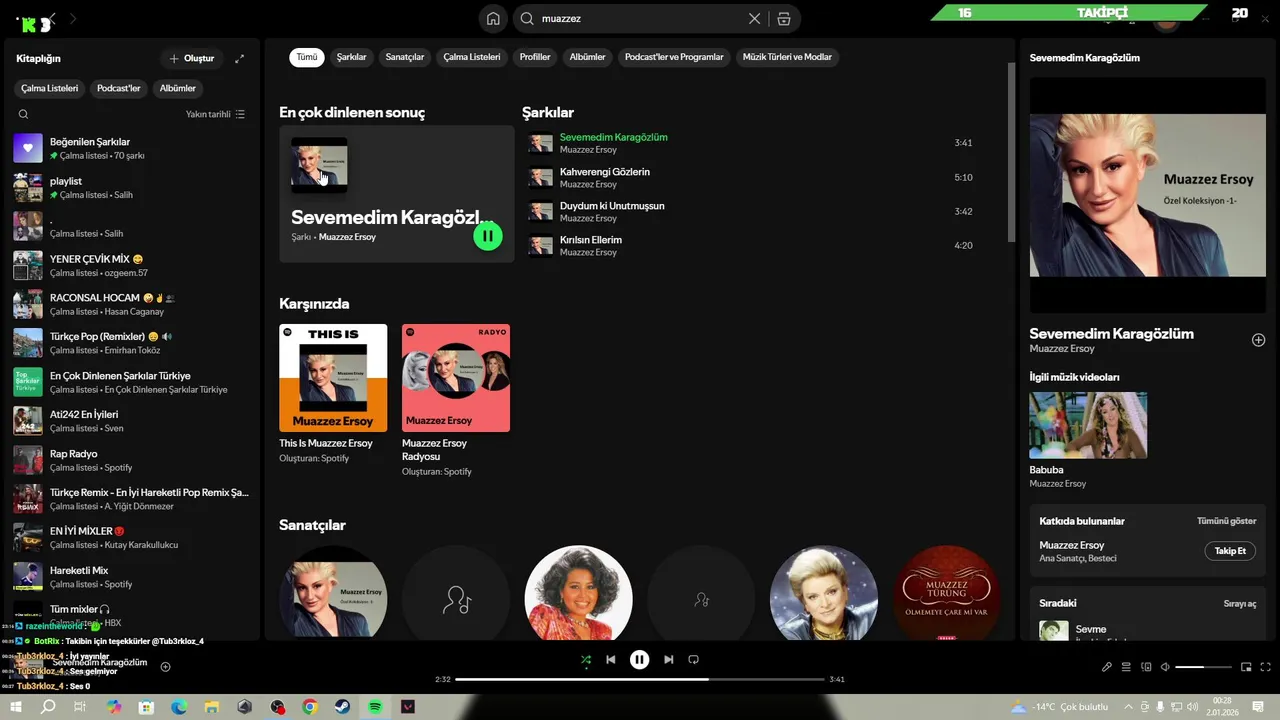Viewport: 1280px width, 720px height.
Task: Switch to the Sanatçılar tab
Action: (x=405, y=57)
